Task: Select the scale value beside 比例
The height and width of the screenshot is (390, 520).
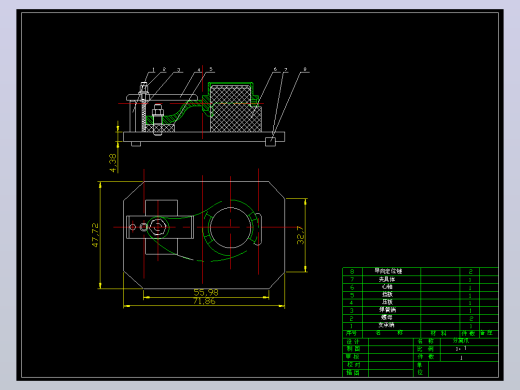Action: [461, 349]
